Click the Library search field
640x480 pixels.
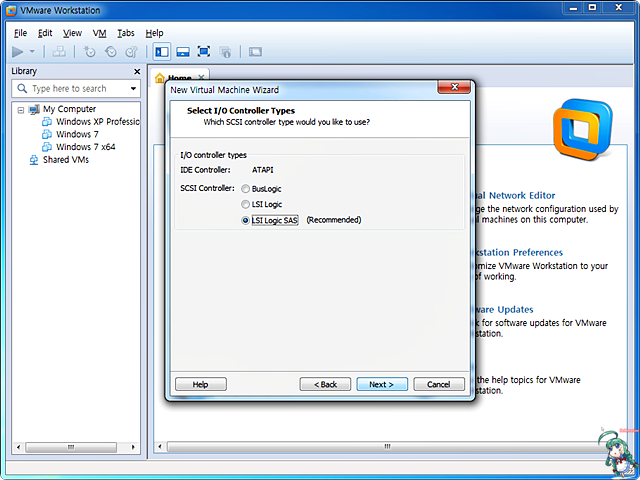click(x=76, y=89)
